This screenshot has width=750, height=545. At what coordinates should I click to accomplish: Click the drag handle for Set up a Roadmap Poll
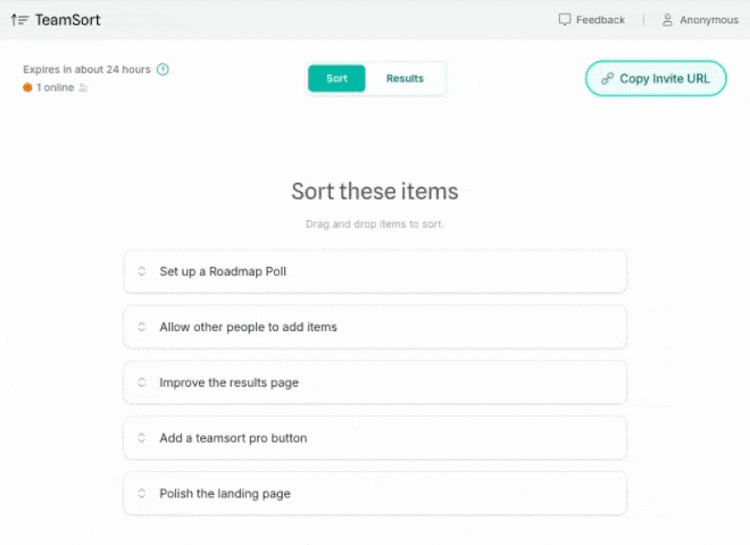click(x=142, y=271)
